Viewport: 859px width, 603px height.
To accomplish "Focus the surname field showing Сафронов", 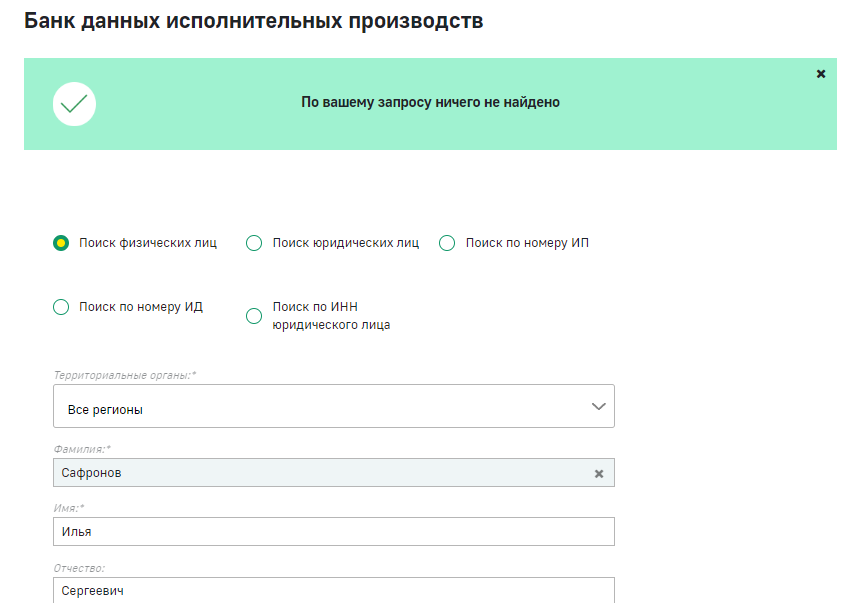I will (300, 472).
